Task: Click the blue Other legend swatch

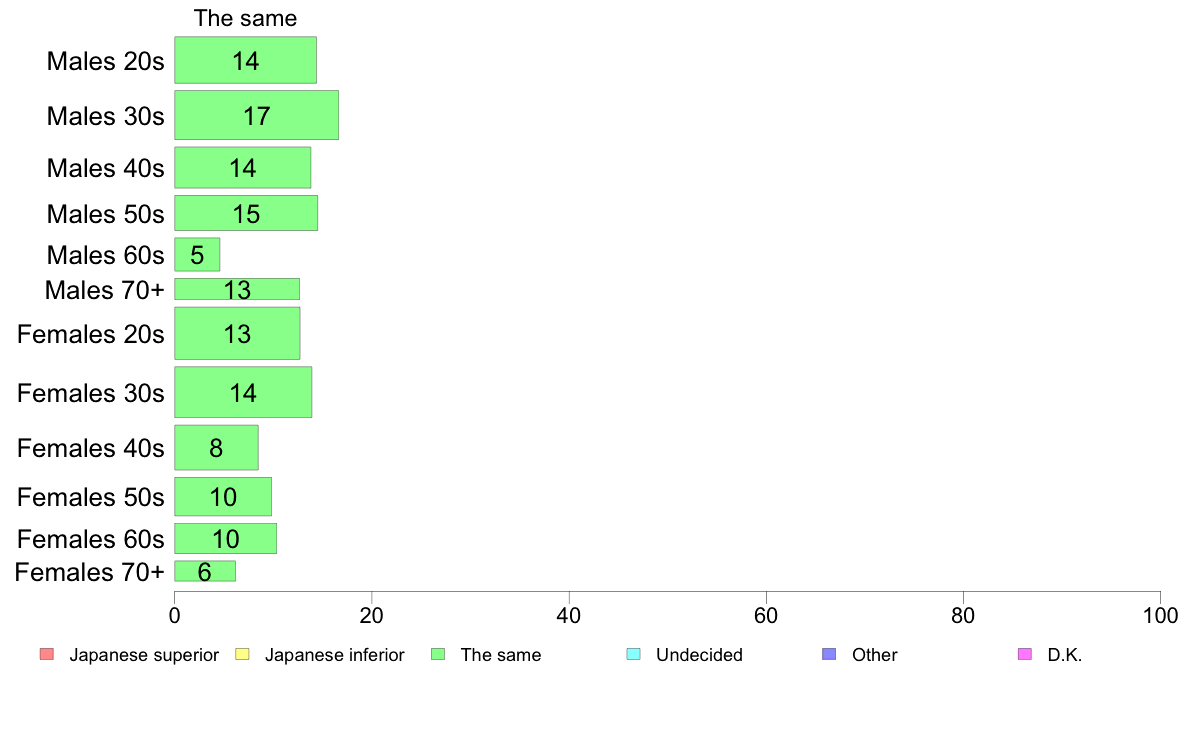Action: coord(830,654)
